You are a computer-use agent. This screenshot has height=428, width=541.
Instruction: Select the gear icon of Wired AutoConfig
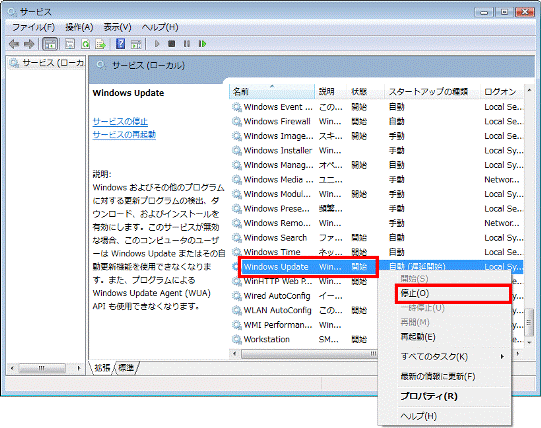point(237,296)
